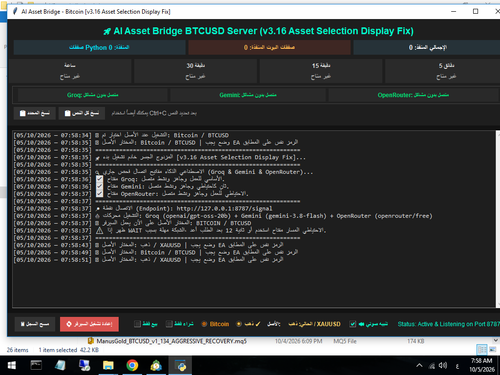
Task: Click the Groq connection status label
Action: [93, 95]
